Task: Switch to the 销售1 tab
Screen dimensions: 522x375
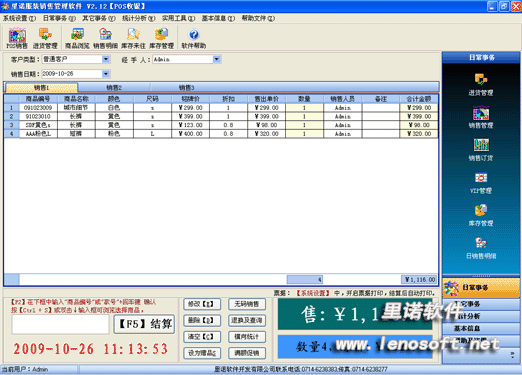Action: point(42,87)
